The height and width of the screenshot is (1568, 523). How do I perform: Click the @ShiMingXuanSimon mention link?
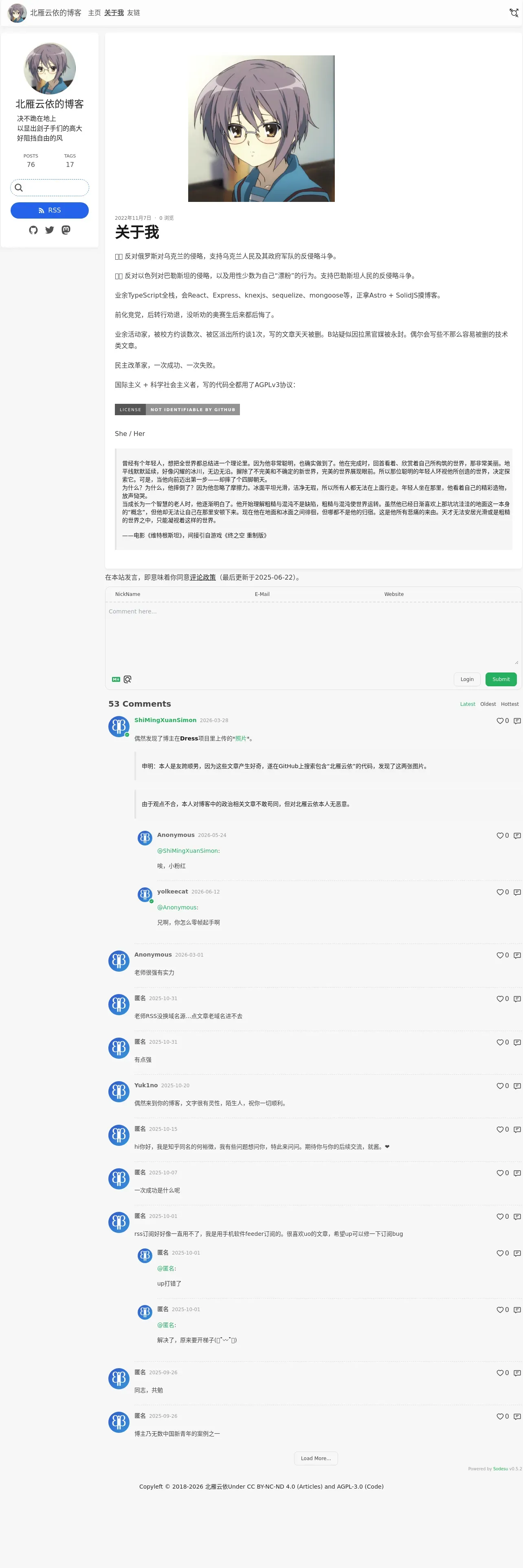pyautogui.click(x=188, y=851)
